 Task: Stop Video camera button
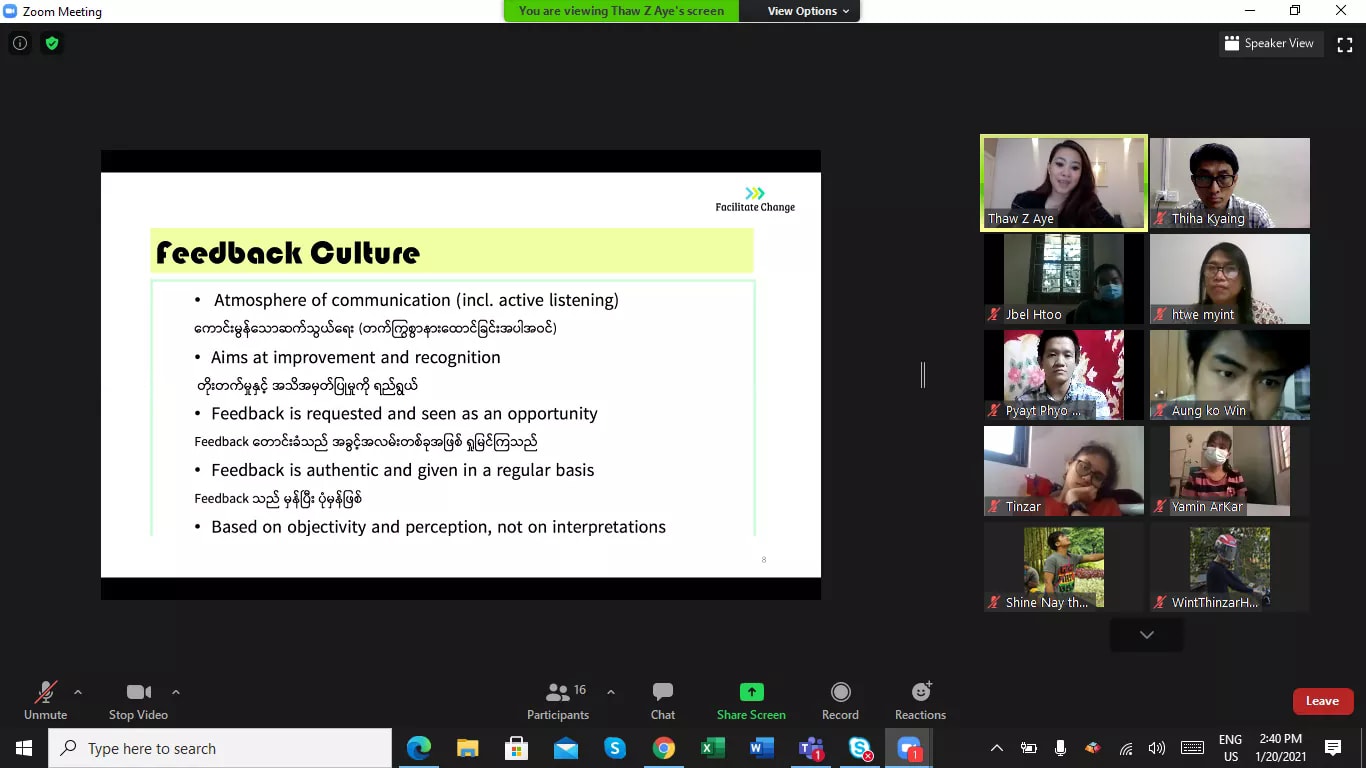[x=138, y=700]
